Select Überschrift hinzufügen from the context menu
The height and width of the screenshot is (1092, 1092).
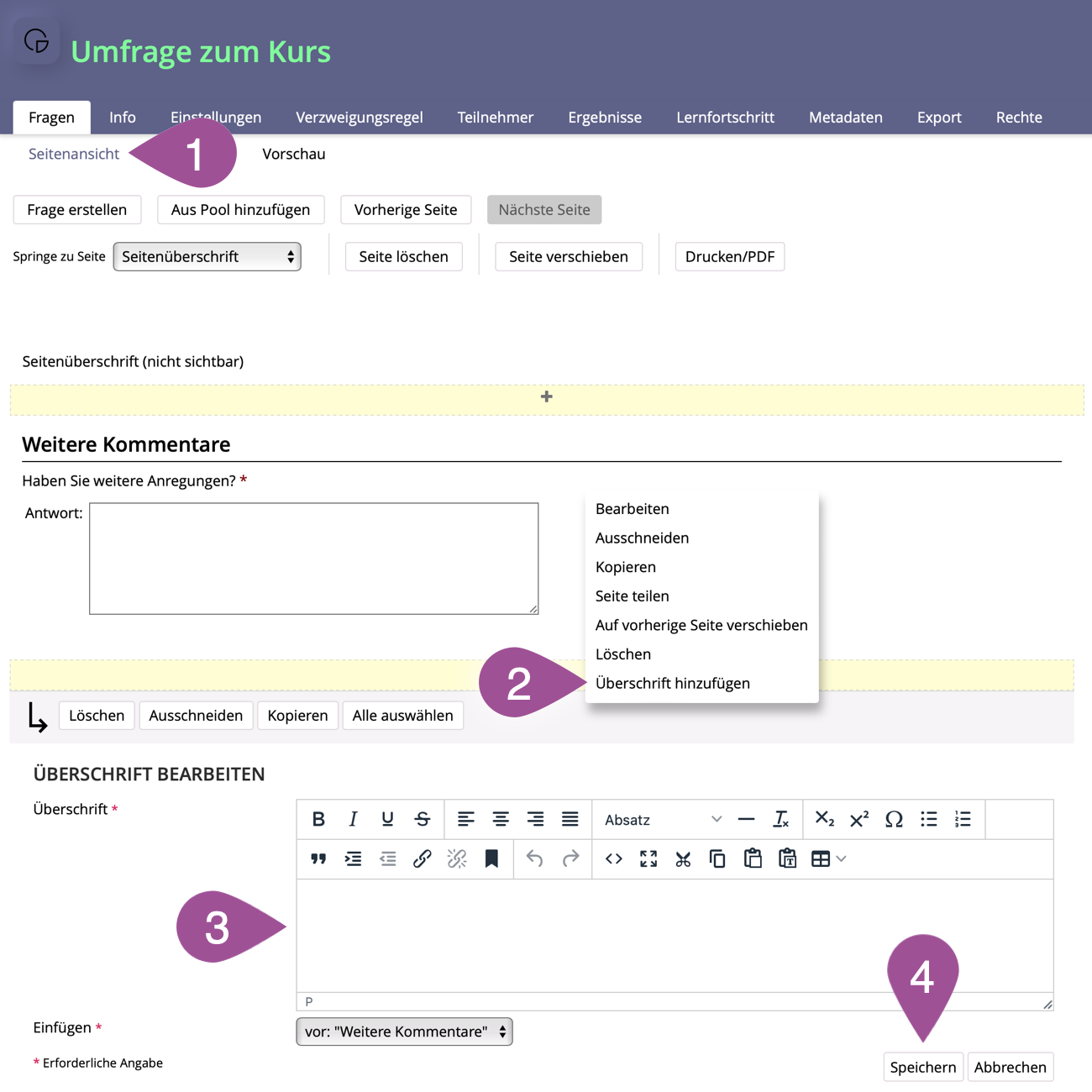tap(672, 683)
